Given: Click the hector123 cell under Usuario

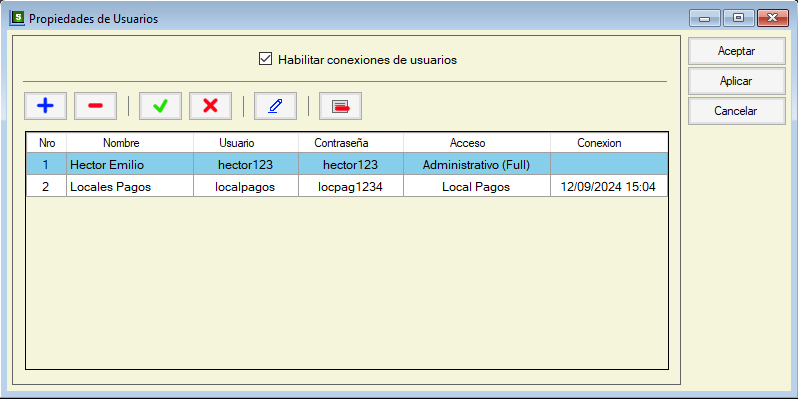Looking at the screenshot, I should pyautogui.click(x=246, y=165).
